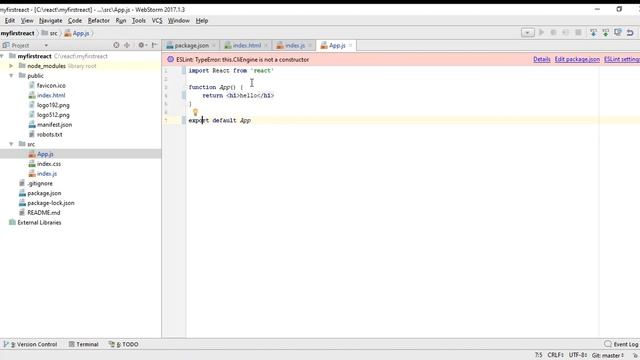Image resolution: width=640 pixels, height=360 pixels.
Task: Open the Window menu
Action: (x=178, y=20)
